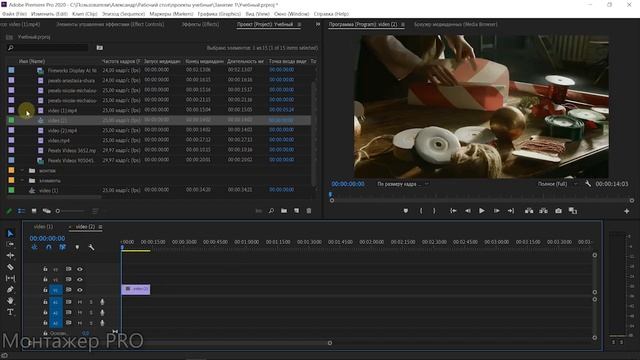Solo the A2 audio track
This screenshot has height=360, width=640.
click(x=91, y=313)
